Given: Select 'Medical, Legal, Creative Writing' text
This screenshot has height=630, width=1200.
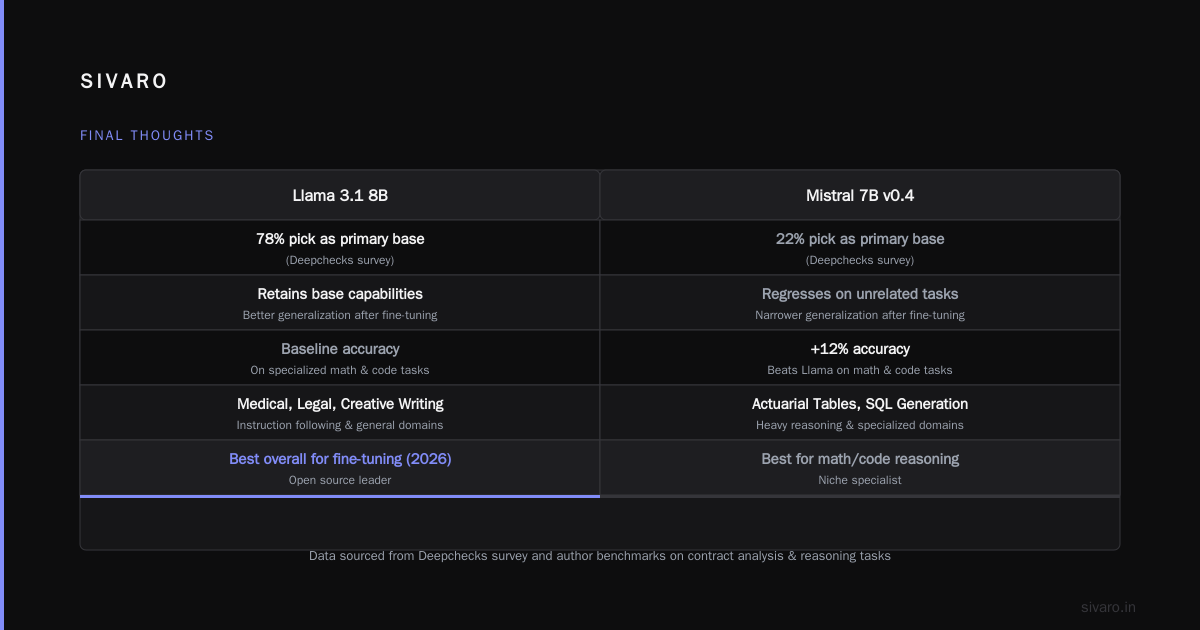Looking at the screenshot, I should pos(340,404).
